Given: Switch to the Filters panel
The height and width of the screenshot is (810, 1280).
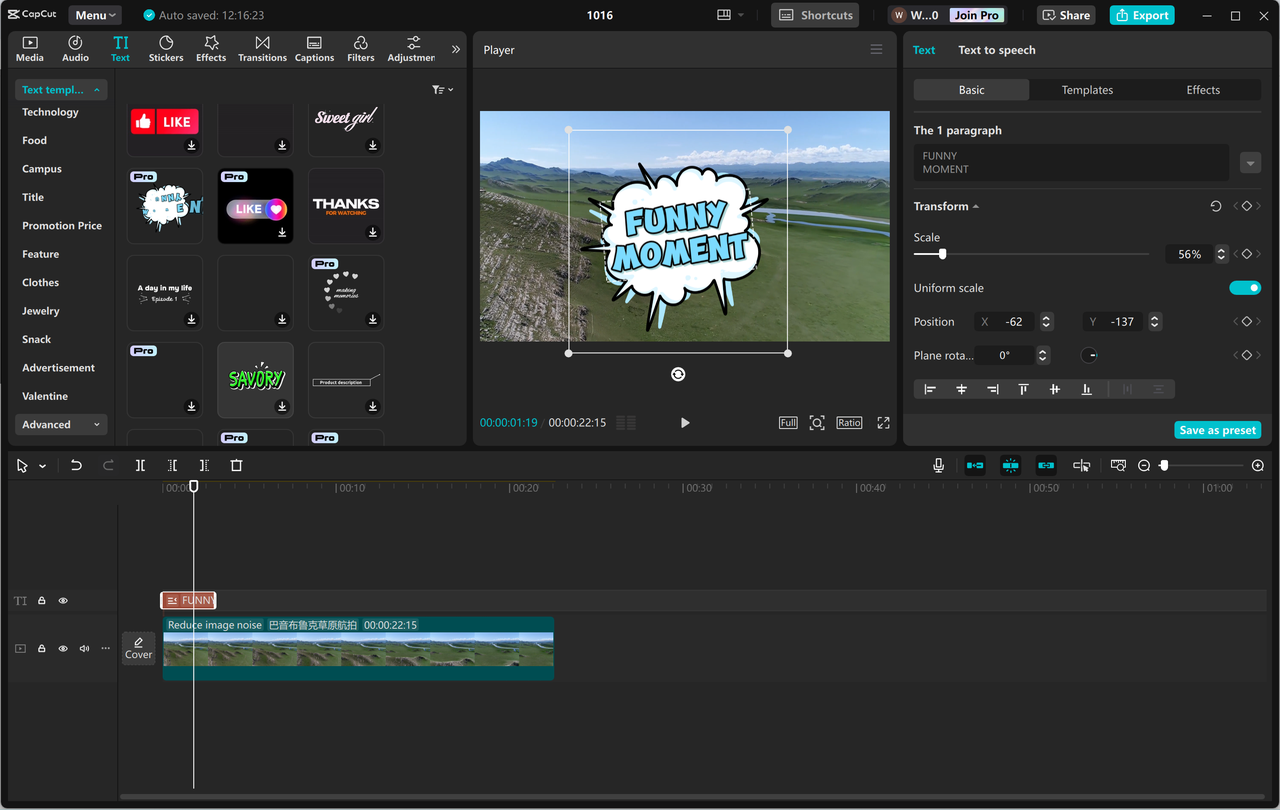Looking at the screenshot, I should click(360, 48).
